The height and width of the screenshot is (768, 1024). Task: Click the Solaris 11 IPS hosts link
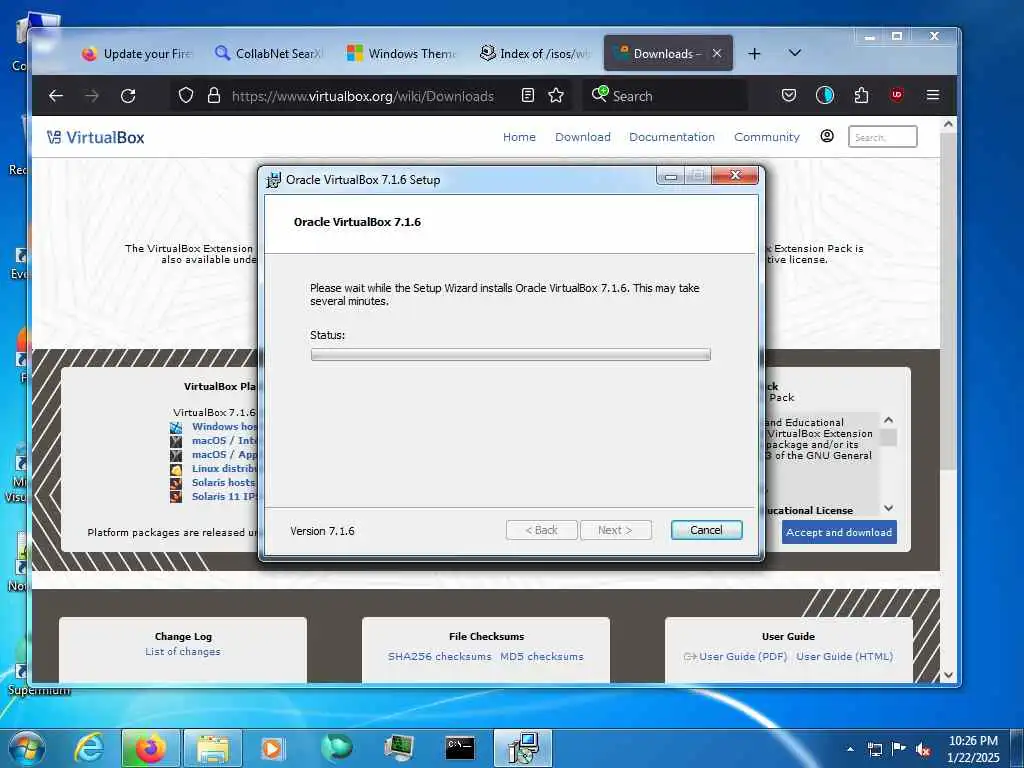click(x=224, y=496)
